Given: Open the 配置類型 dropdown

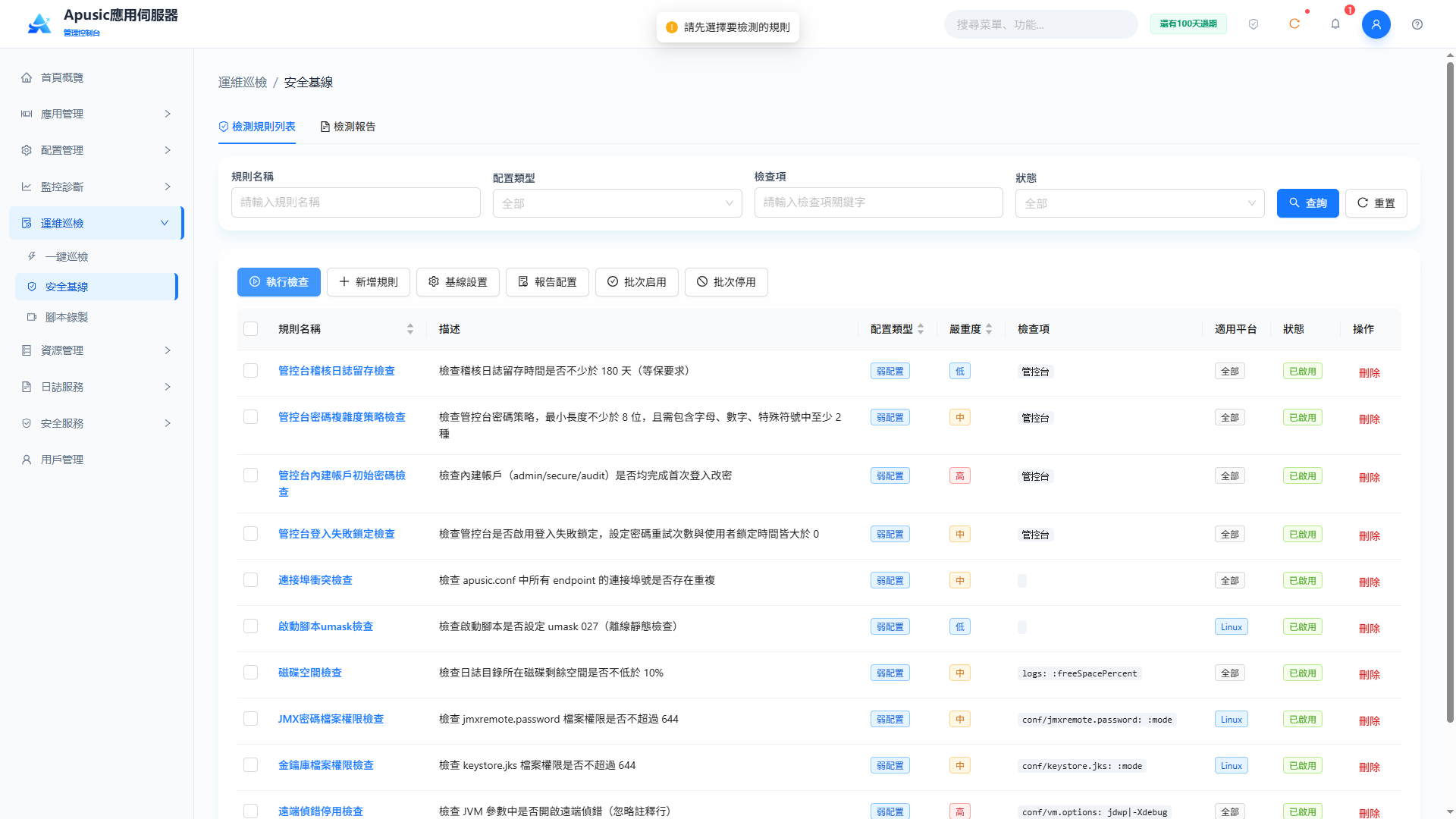Looking at the screenshot, I should (x=617, y=203).
